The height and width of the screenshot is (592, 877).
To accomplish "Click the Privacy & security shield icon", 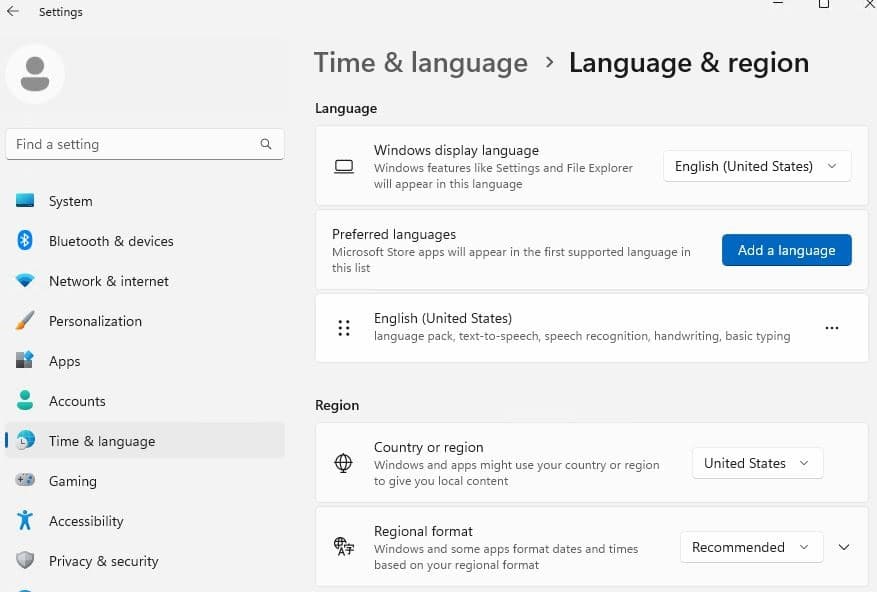I will [25, 561].
